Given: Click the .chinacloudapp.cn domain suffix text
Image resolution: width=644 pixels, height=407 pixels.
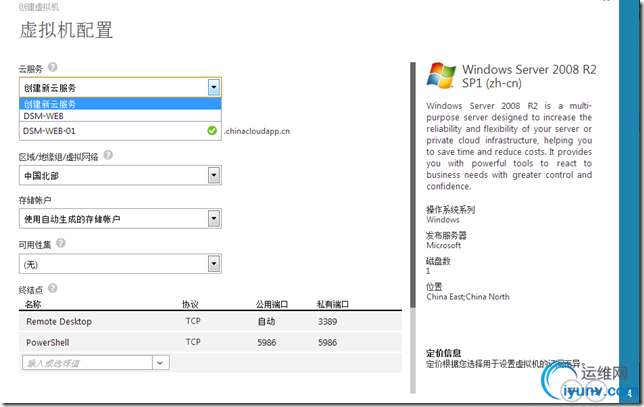Looking at the screenshot, I should pyautogui.click(x=257, y=131).
